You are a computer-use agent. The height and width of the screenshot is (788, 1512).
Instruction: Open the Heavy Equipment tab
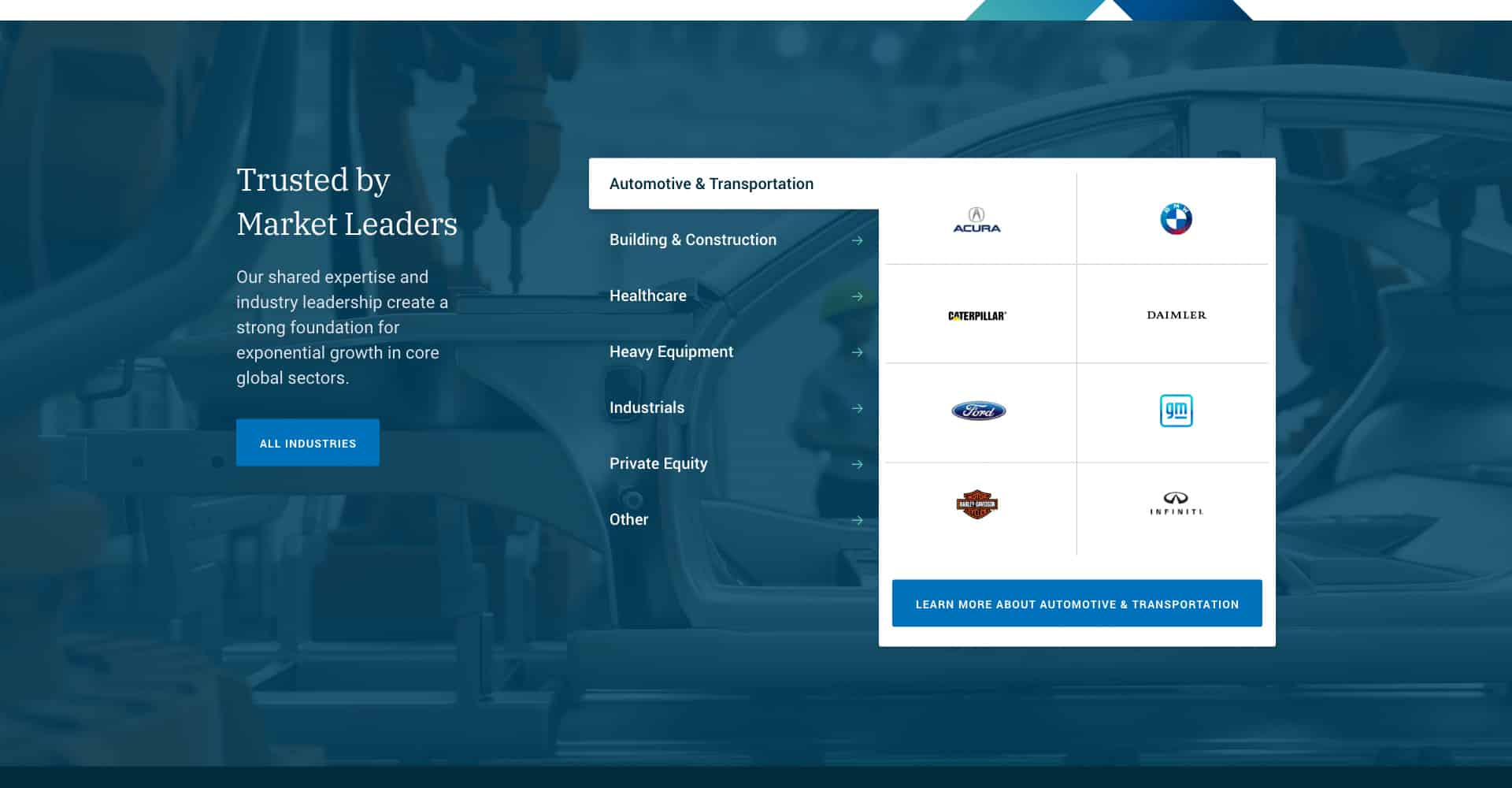point(734,351)
